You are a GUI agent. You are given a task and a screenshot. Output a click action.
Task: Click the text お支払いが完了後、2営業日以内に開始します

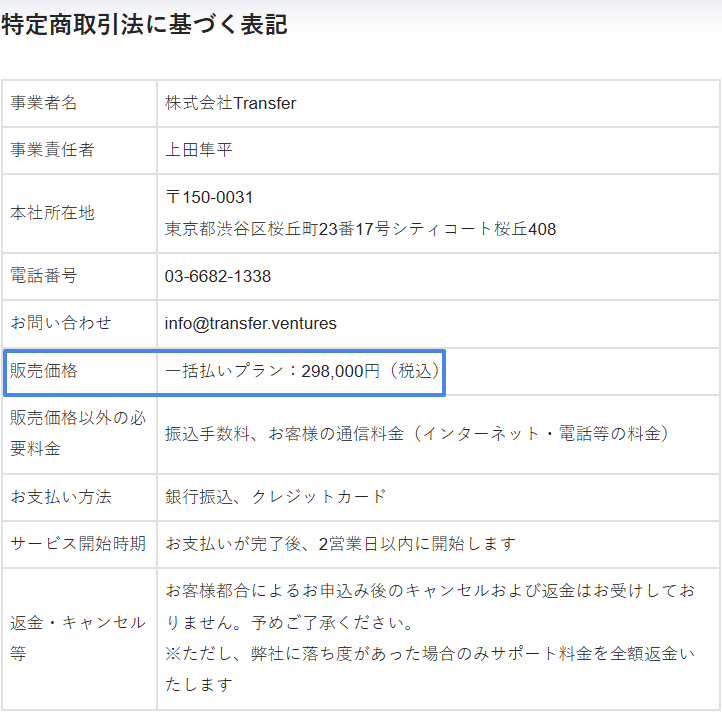(340, 544)
